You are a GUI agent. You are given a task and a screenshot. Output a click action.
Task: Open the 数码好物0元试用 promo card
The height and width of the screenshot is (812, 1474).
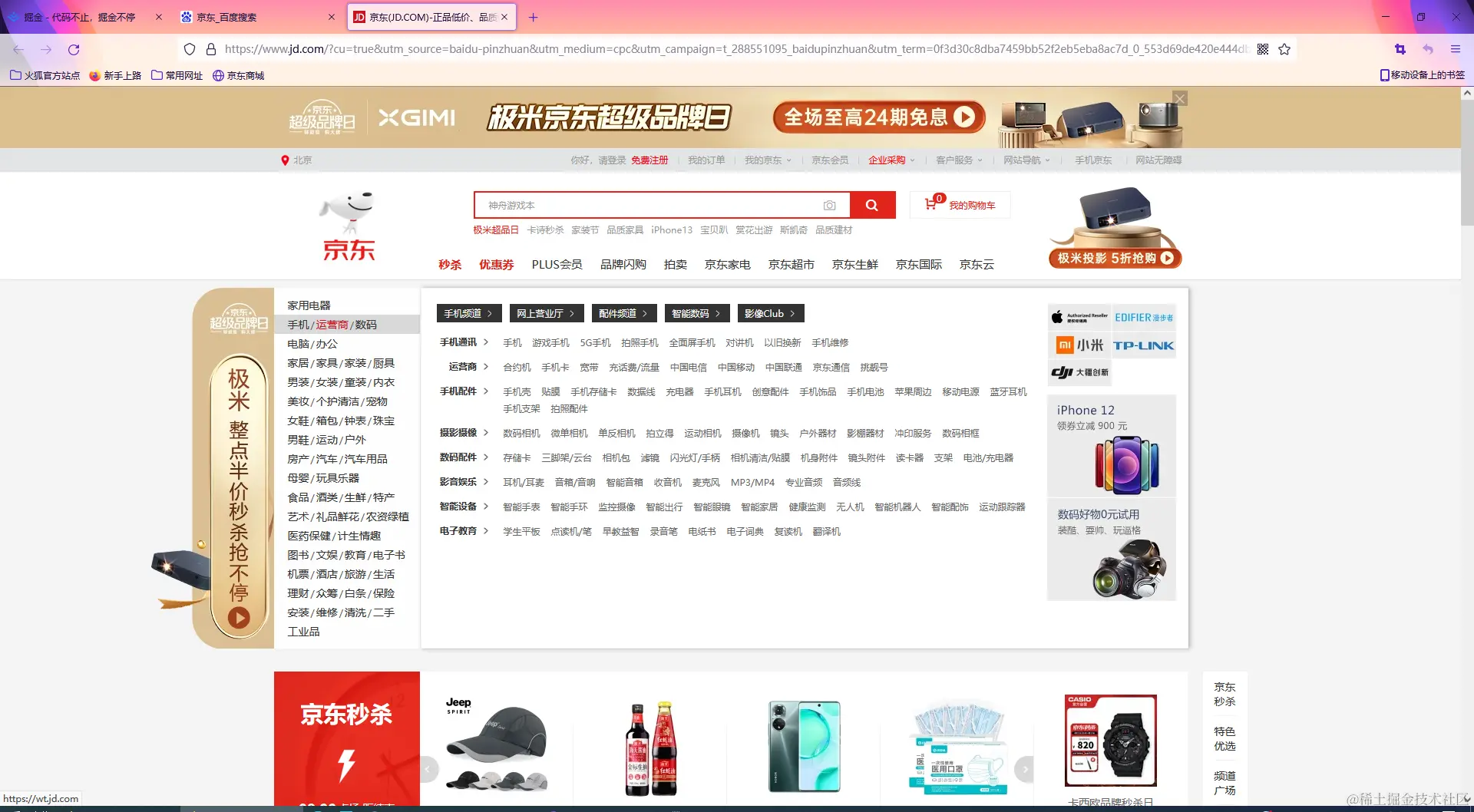click(x=1112, y=550)
